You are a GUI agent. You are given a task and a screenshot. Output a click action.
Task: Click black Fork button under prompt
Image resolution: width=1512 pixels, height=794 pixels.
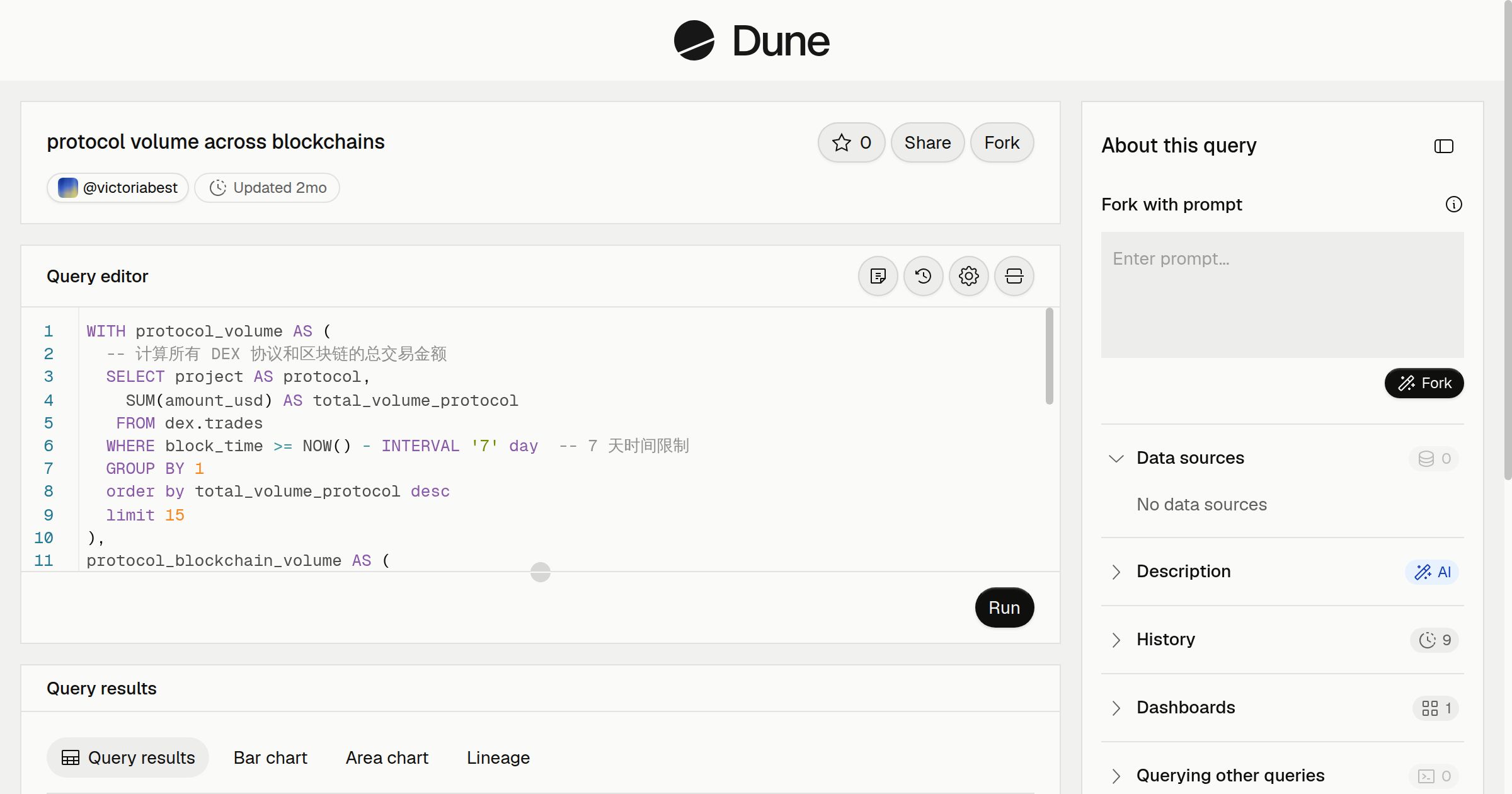(x=1424, y=383)
